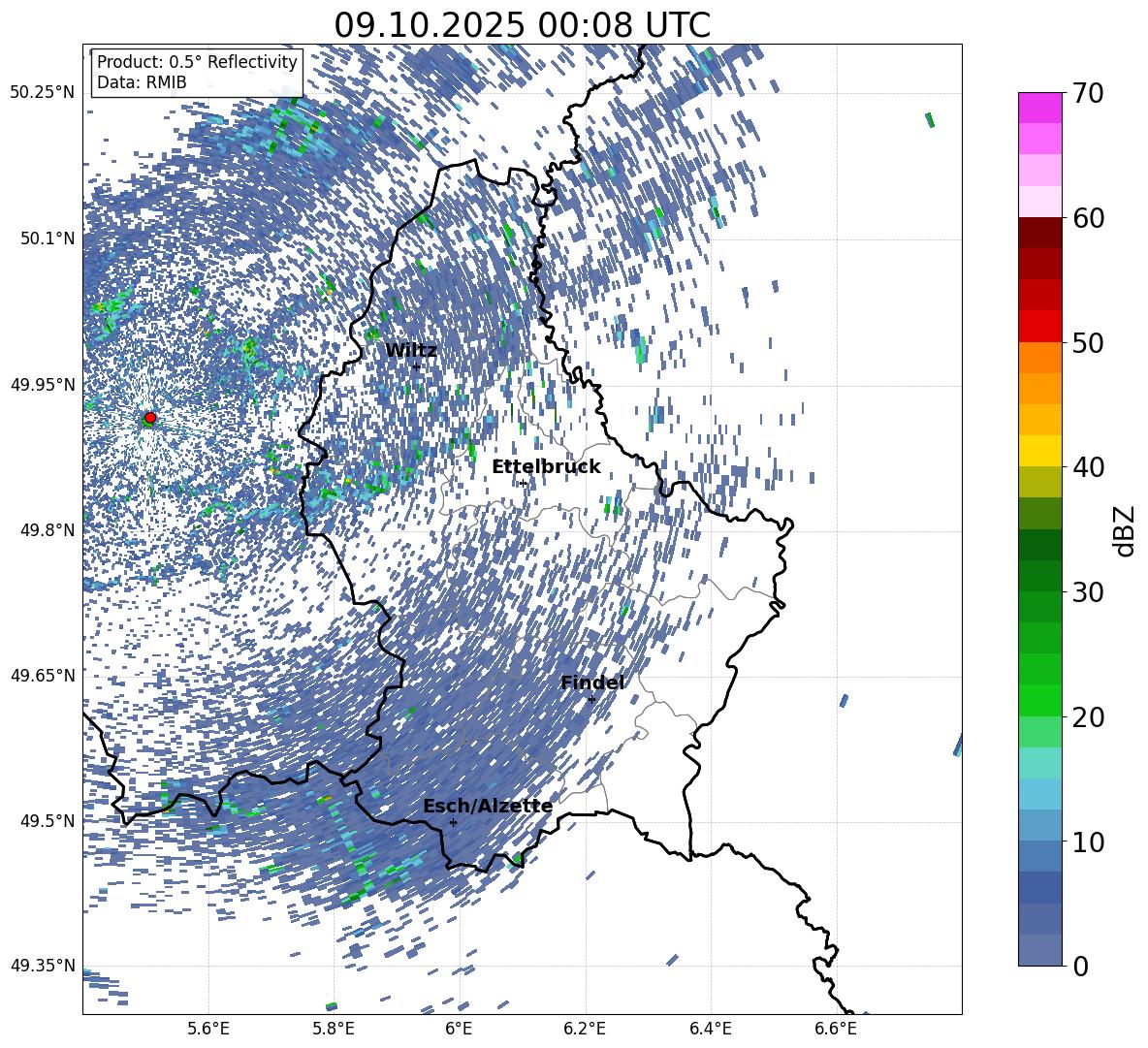Pick the slate blue swatch at colorbar bottom
Screen dimensions: 1148x1048
click(1040, 950)
